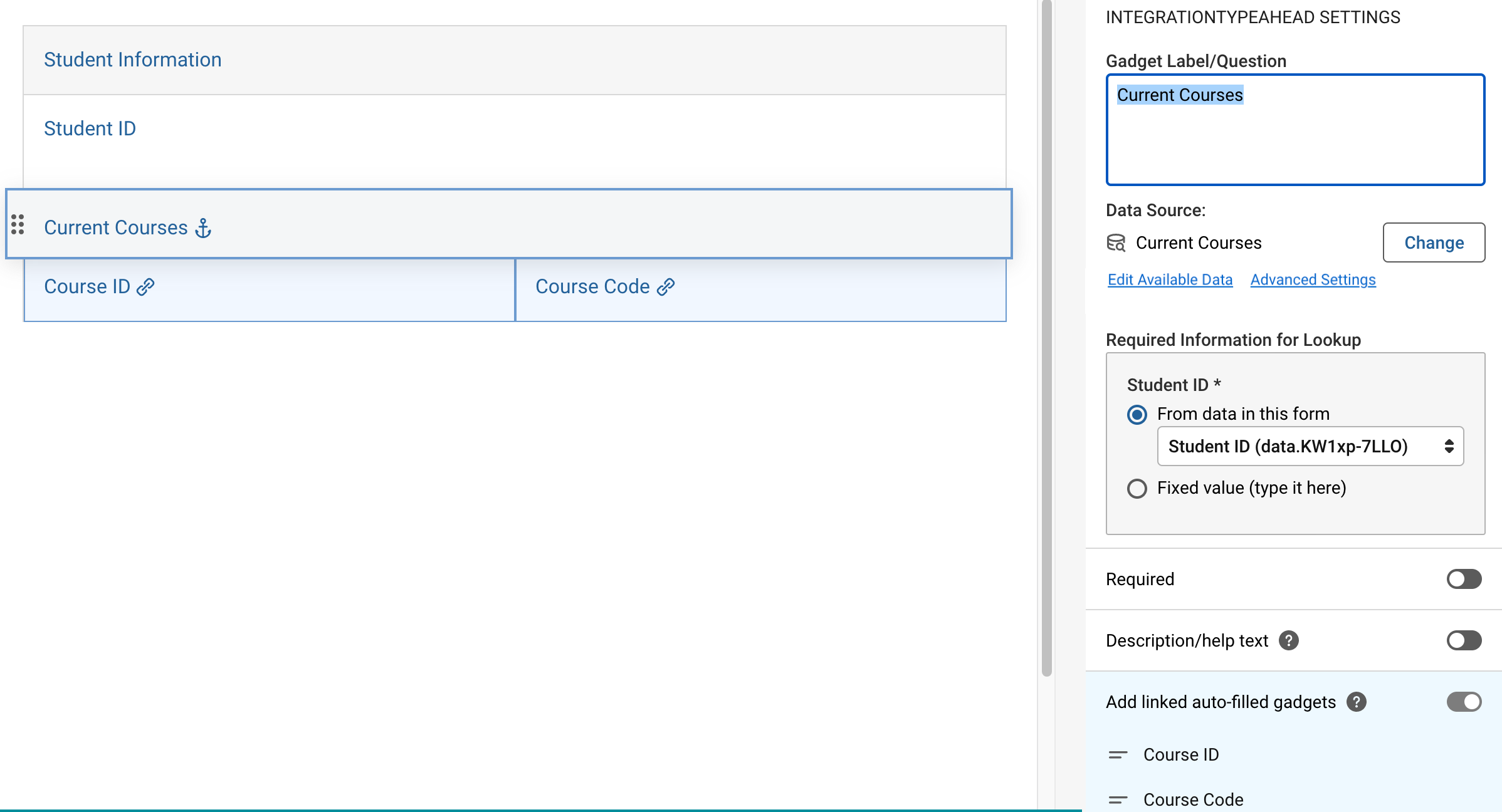Open the Description/help text help icon
Viewport: 1502px width, 812px height.
point(1290,640)
